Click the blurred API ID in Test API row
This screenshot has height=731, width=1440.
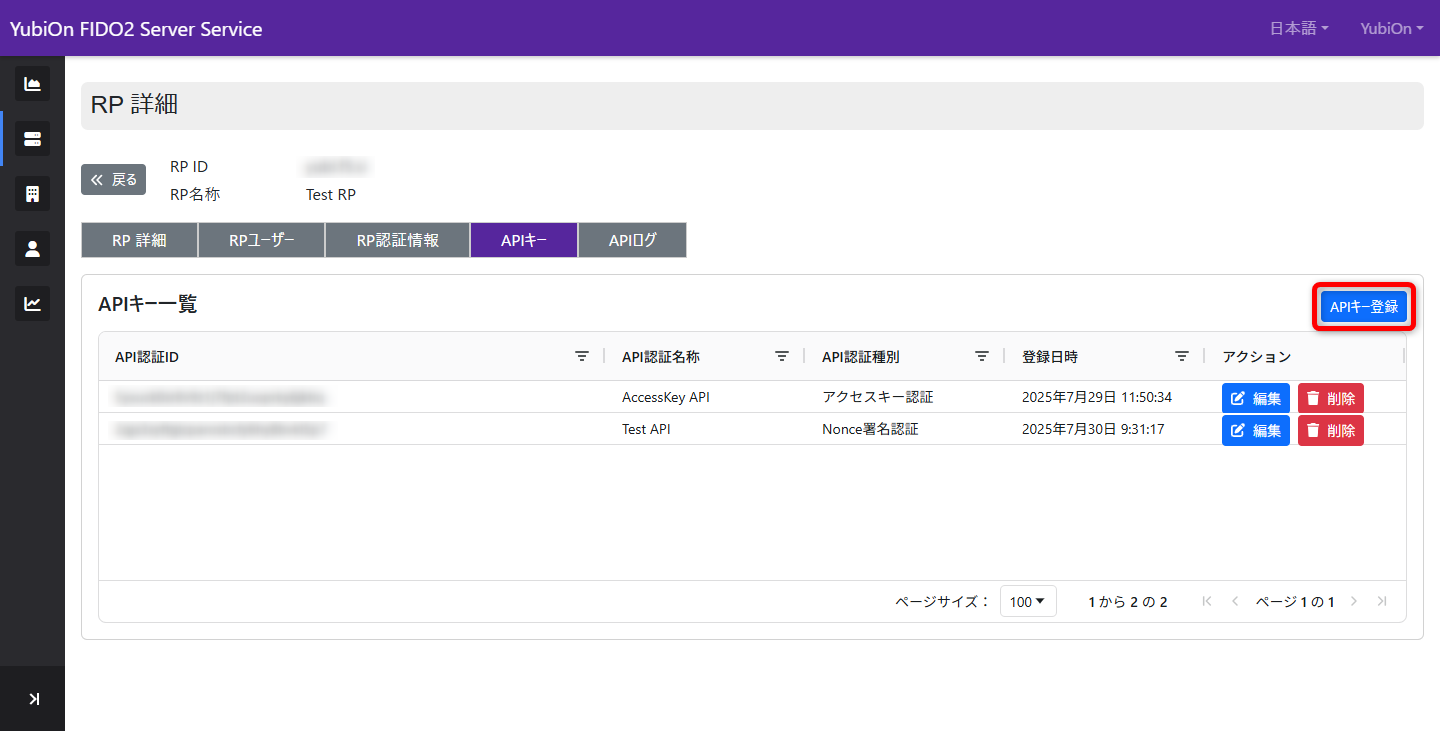[x=221, y=429]
